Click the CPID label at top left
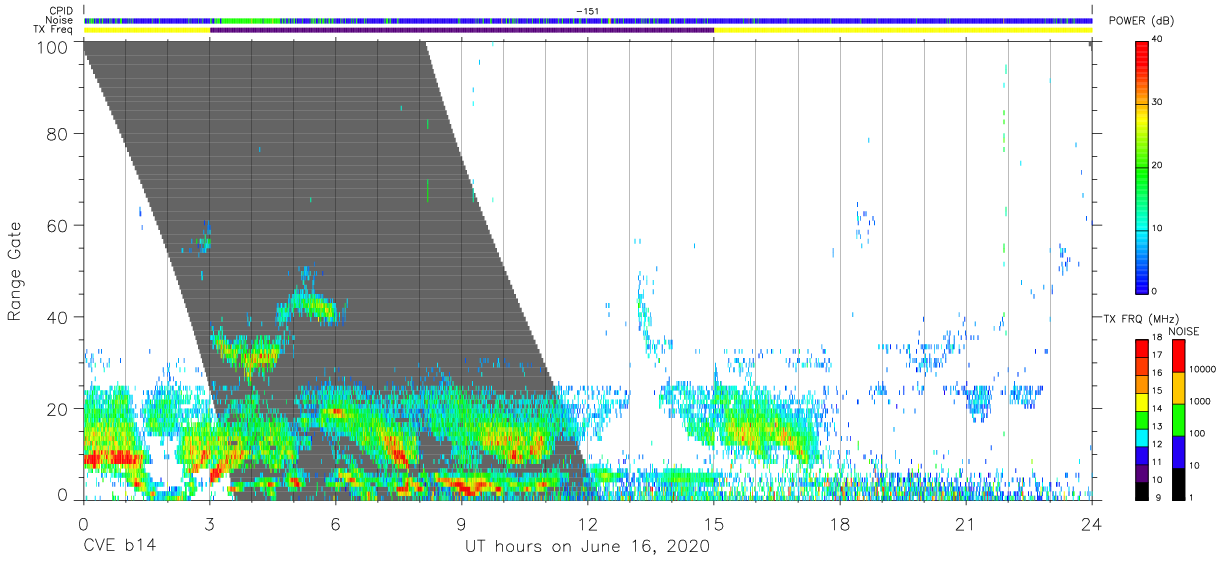This screenshot has height=567, width=1228. pos(61,11)
